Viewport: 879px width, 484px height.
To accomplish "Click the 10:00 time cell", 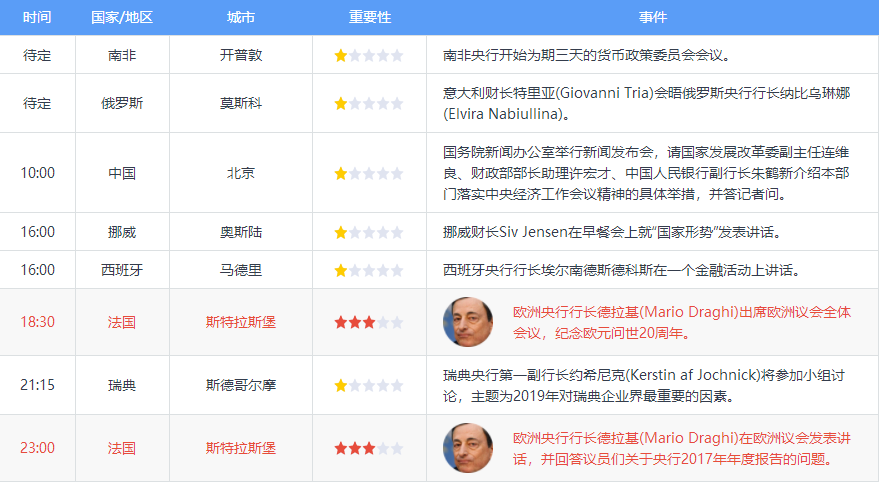I will tap(38, 173).
